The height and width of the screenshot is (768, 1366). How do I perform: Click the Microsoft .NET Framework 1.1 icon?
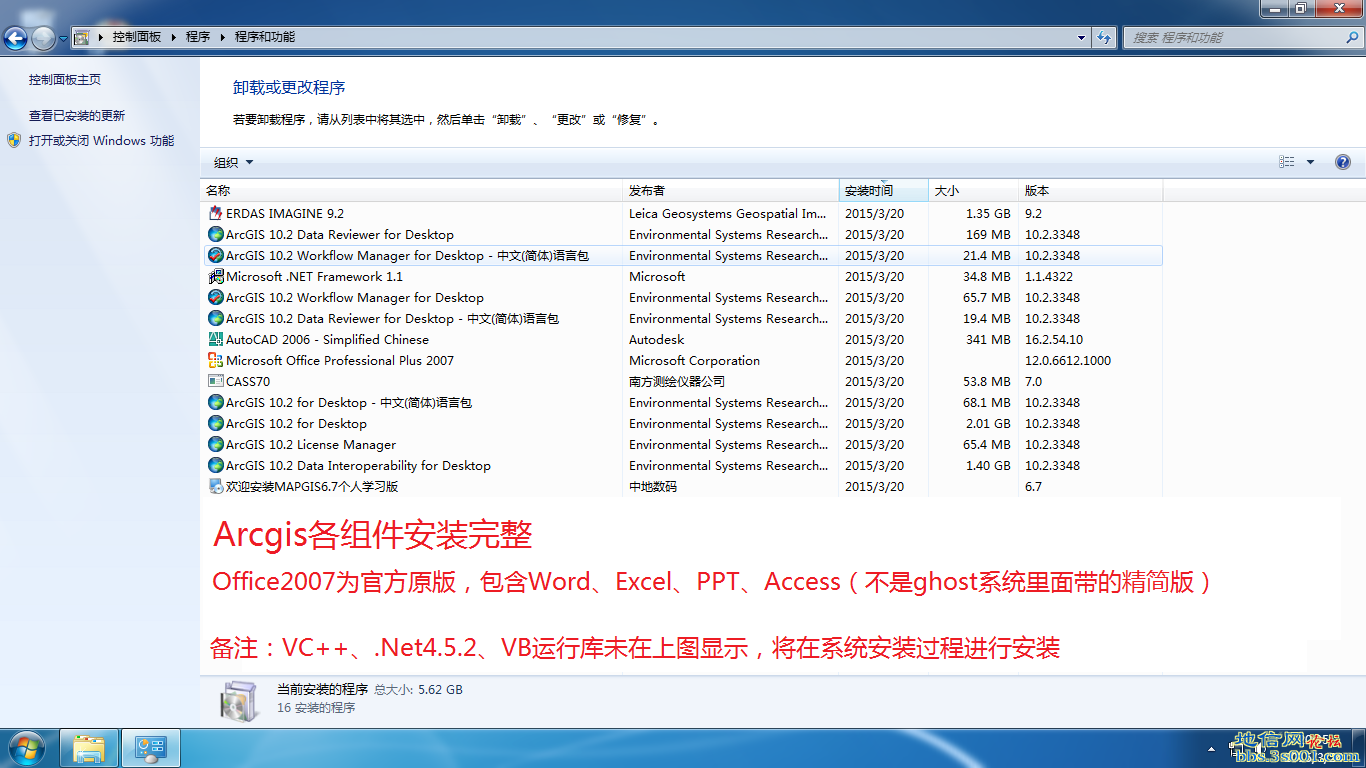(215, 276)
